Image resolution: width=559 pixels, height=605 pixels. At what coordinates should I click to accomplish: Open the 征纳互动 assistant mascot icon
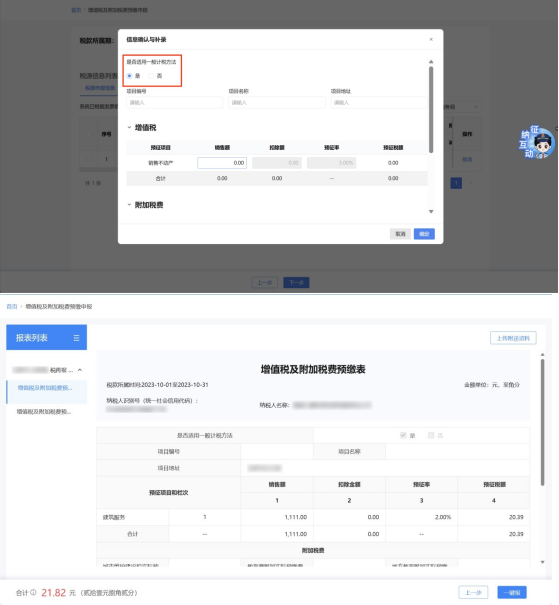click(x=537, y=142)
